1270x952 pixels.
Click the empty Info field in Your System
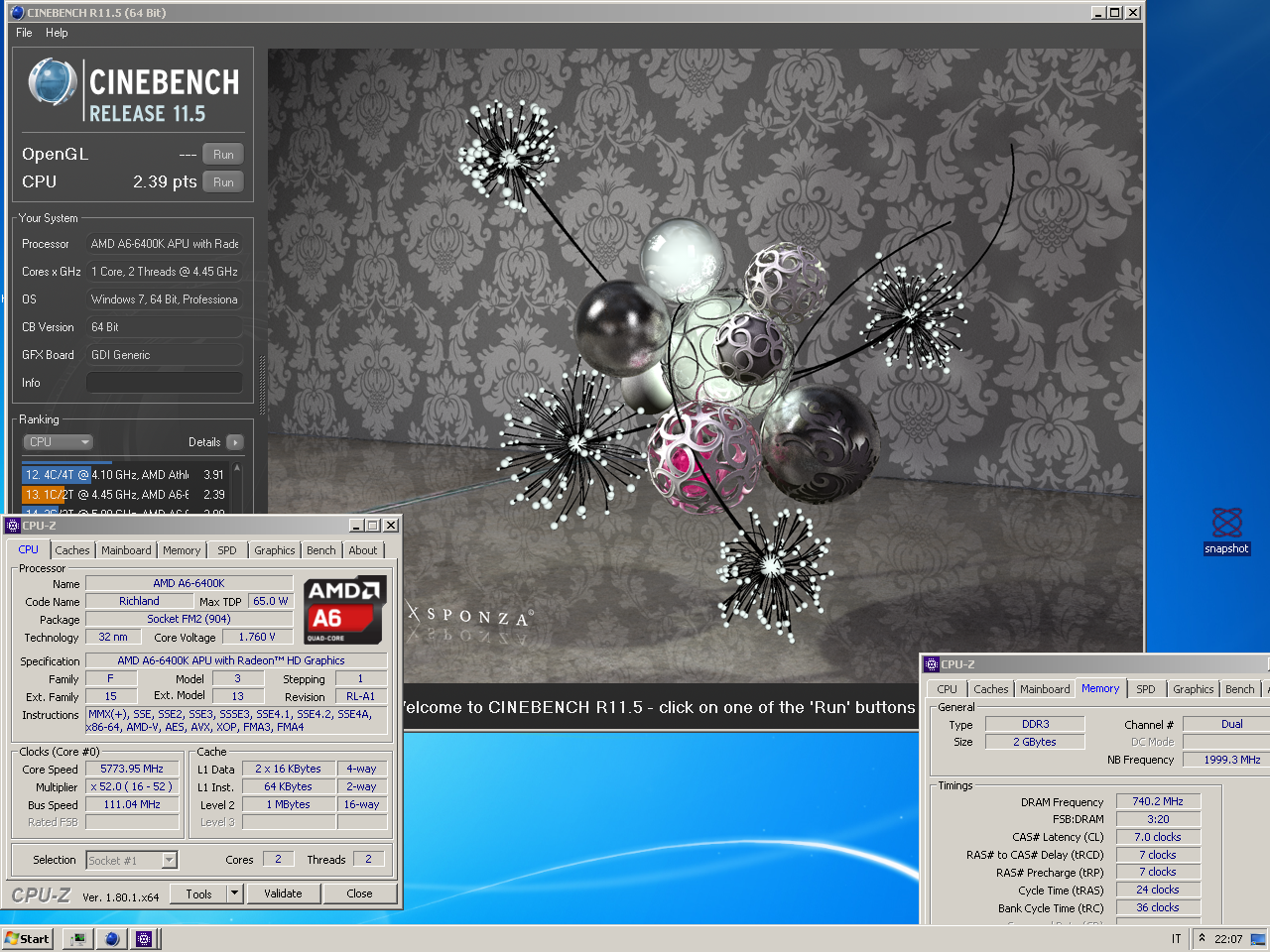click(x=164, y=383)
